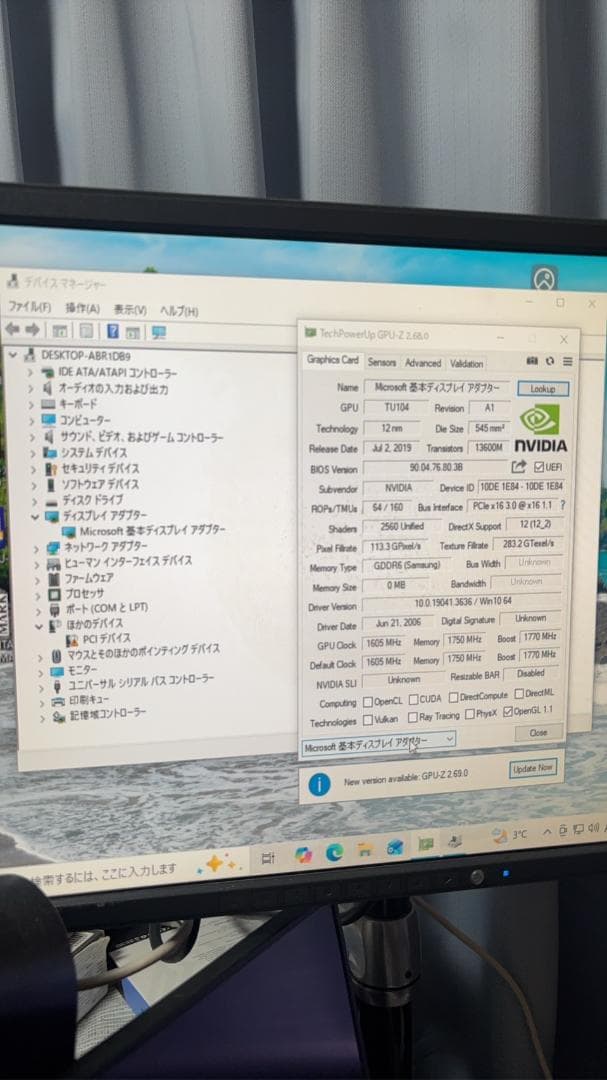Screen dimensions: 607x1080
Task: Open Outlook from the taskbar
Action: [x=395, y=847]
